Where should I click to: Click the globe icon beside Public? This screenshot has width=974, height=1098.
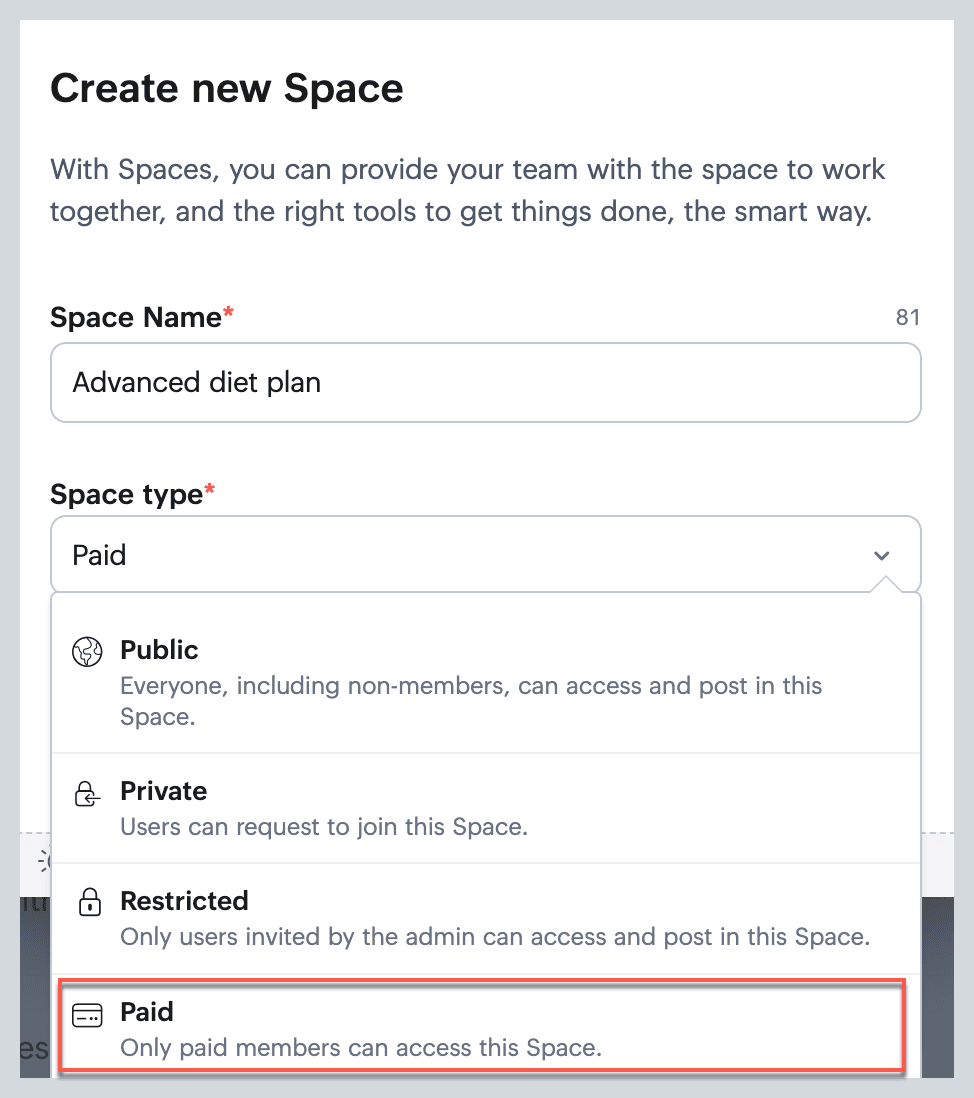pyautogui.click(x=88, y=652)
